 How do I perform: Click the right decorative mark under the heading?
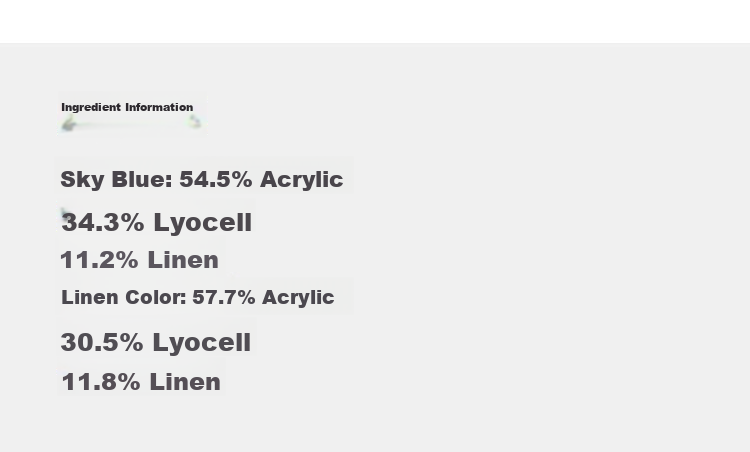[194, 121]
